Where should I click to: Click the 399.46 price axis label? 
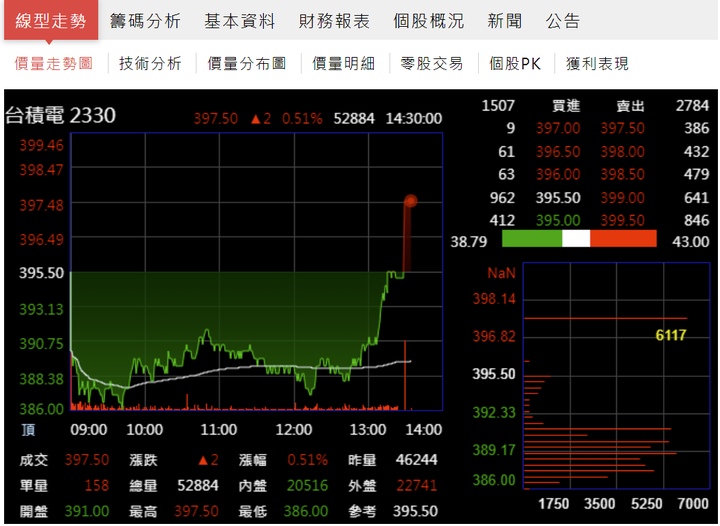pos(41,145)
